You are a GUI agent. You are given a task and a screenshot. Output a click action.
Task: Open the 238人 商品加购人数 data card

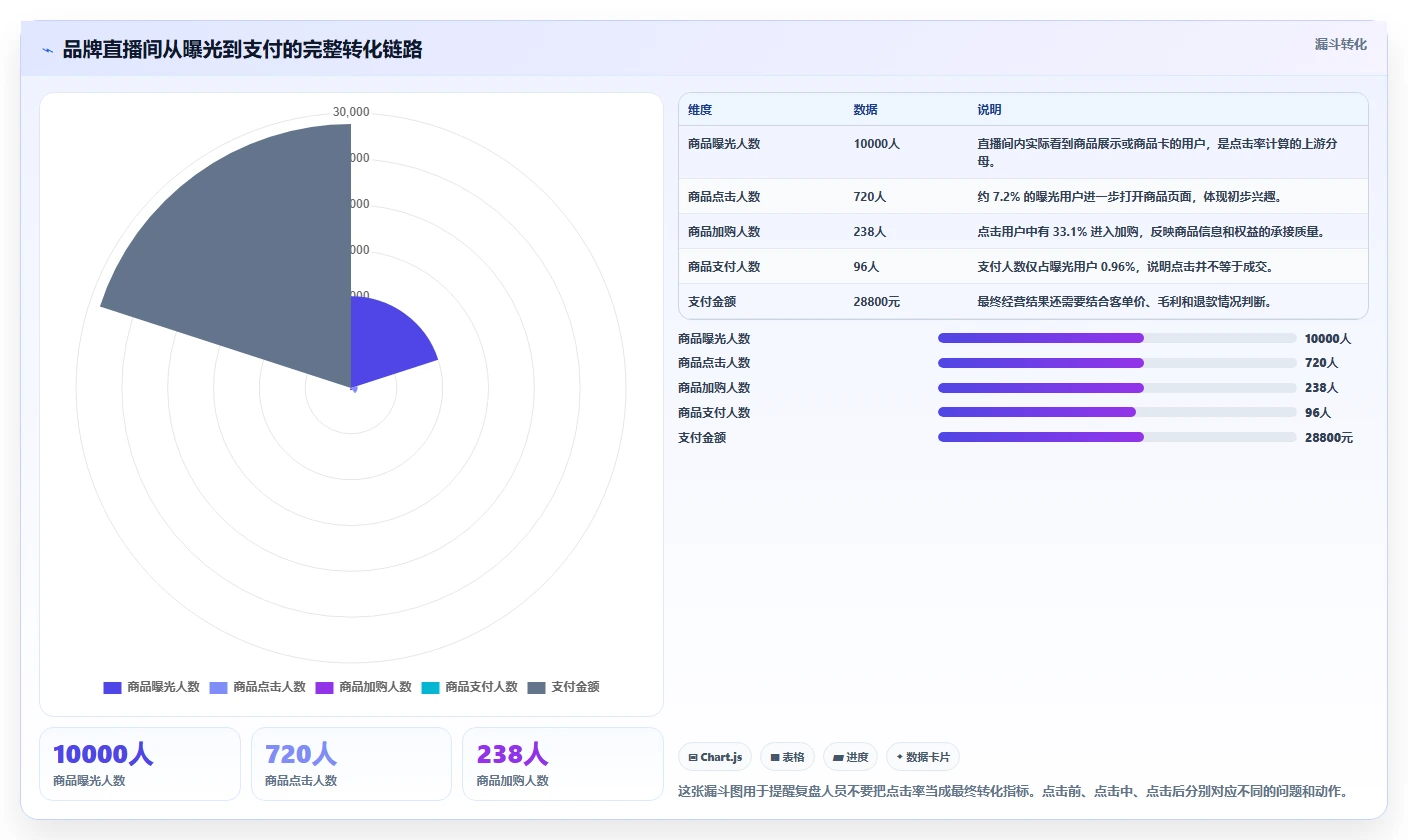563,764
